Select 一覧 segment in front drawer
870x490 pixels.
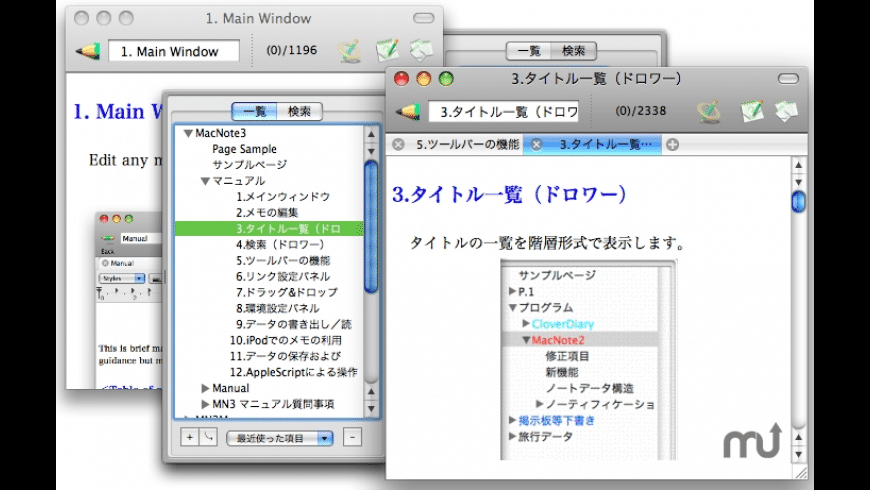[x=254, y=111]
